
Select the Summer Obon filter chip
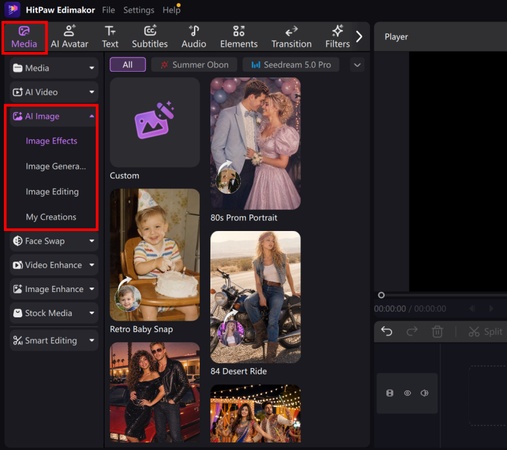[194, 65]
